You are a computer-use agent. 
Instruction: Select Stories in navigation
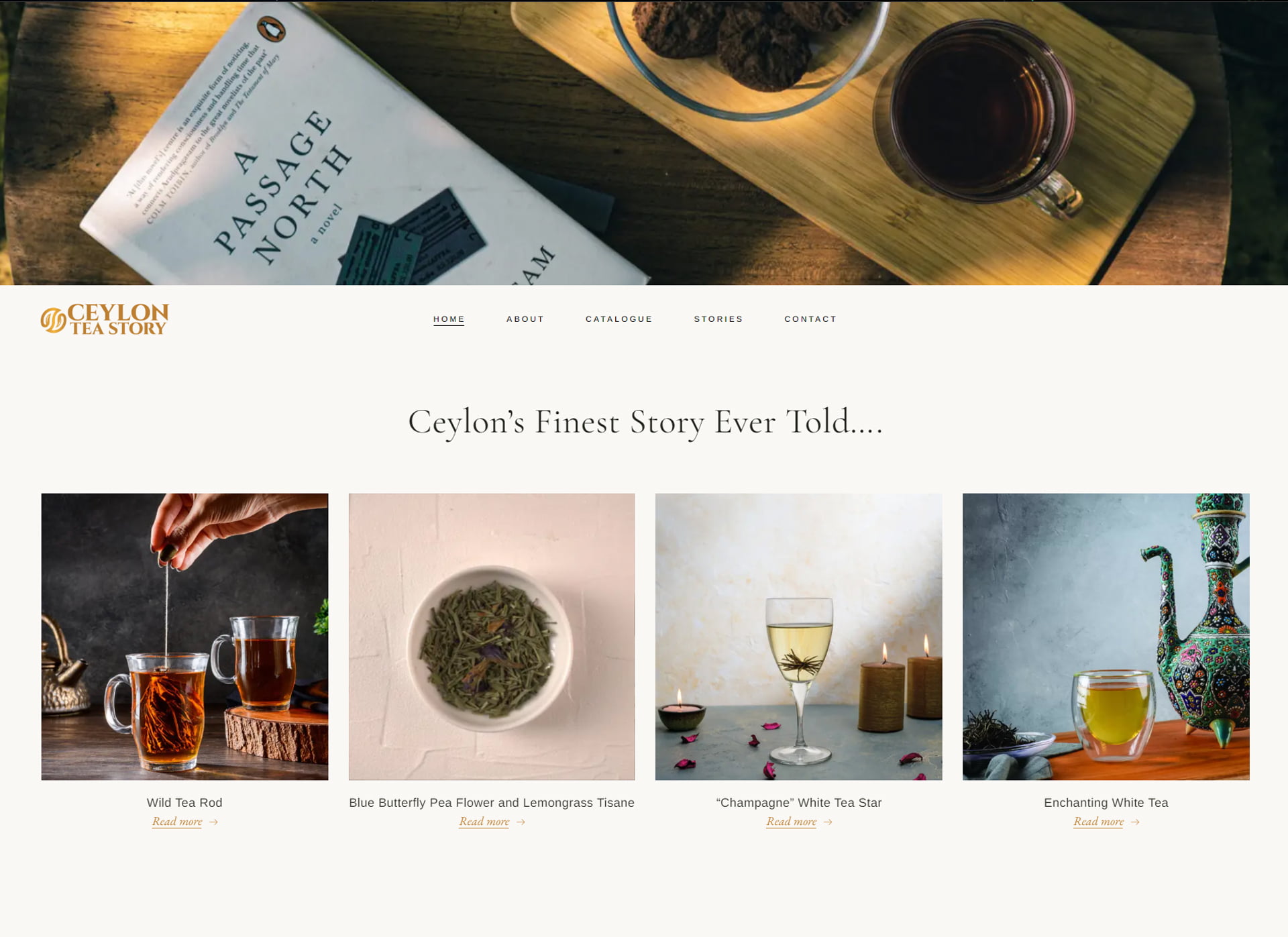pos(718,319)
